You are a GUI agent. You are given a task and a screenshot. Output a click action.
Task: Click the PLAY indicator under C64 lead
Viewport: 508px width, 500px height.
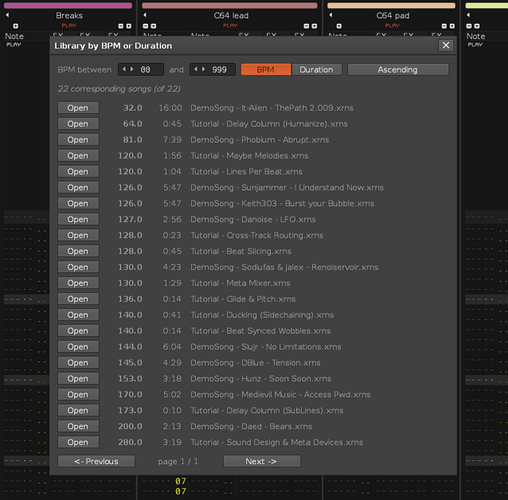click(x=230, y=26)
